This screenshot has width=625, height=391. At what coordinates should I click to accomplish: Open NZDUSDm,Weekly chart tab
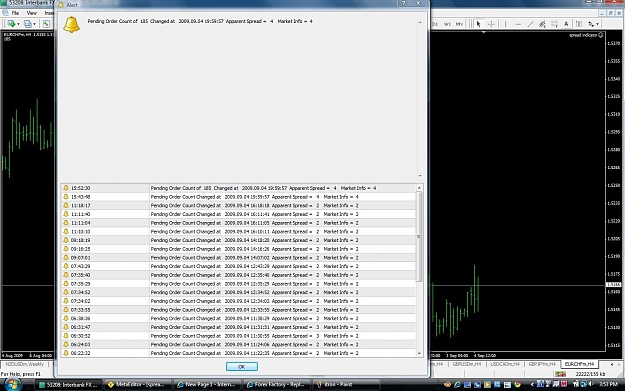[x=25, y=364]
